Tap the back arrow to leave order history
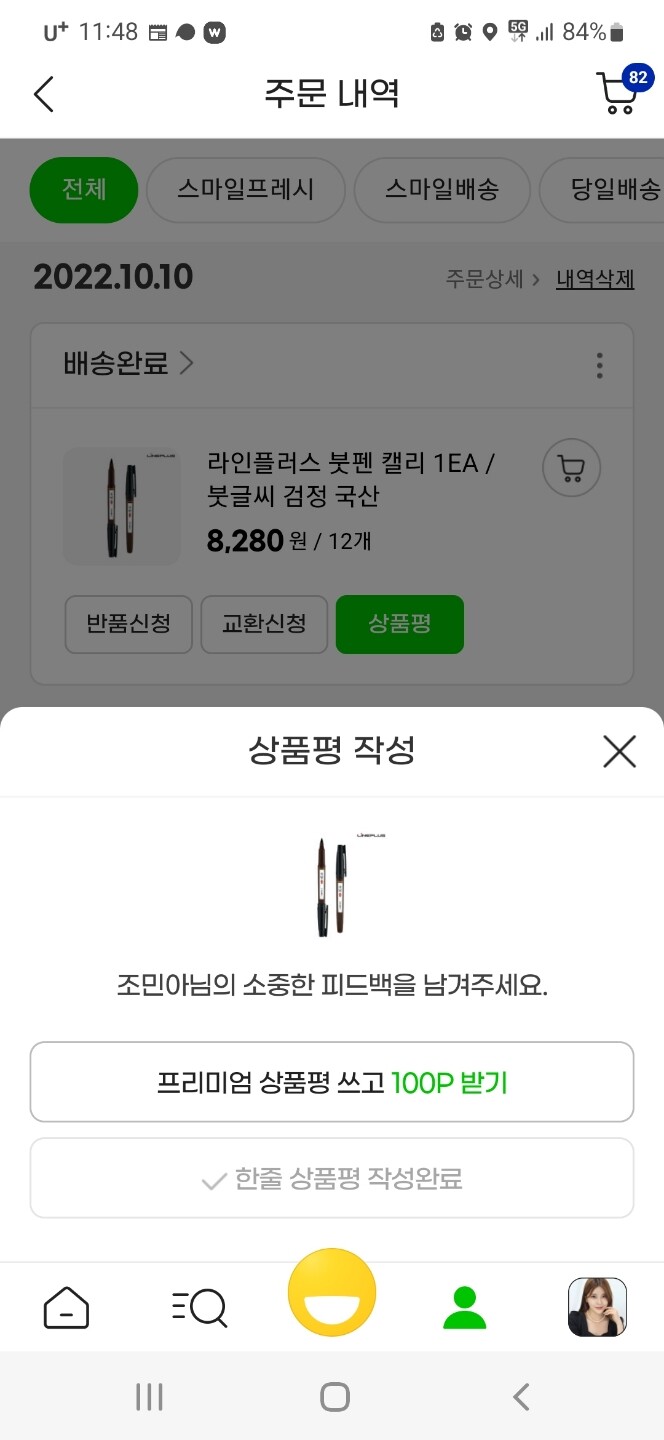Screen dimensions: 664x1440 click(43, 94)
